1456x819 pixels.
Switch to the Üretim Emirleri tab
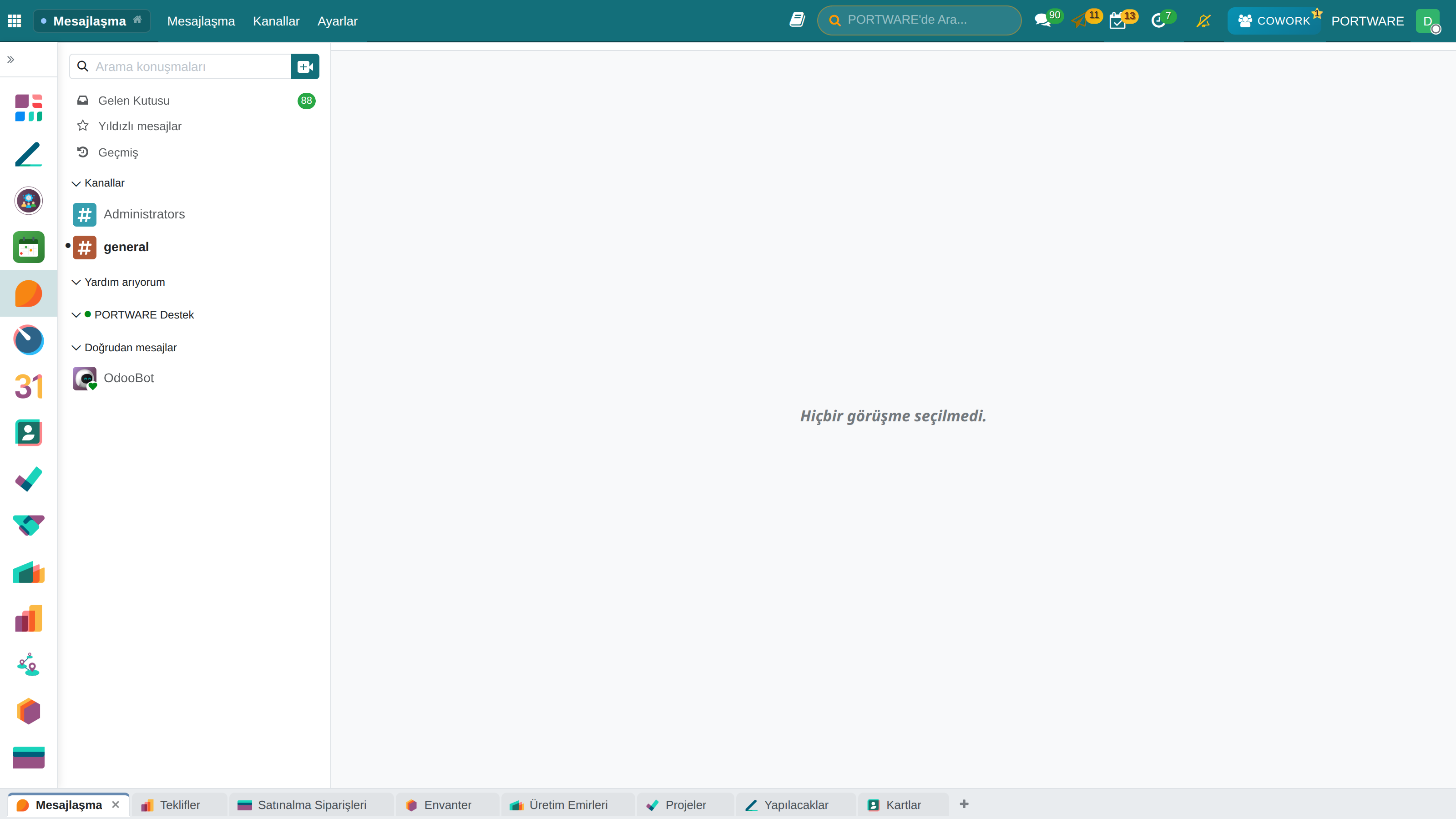tap(569, 805)
